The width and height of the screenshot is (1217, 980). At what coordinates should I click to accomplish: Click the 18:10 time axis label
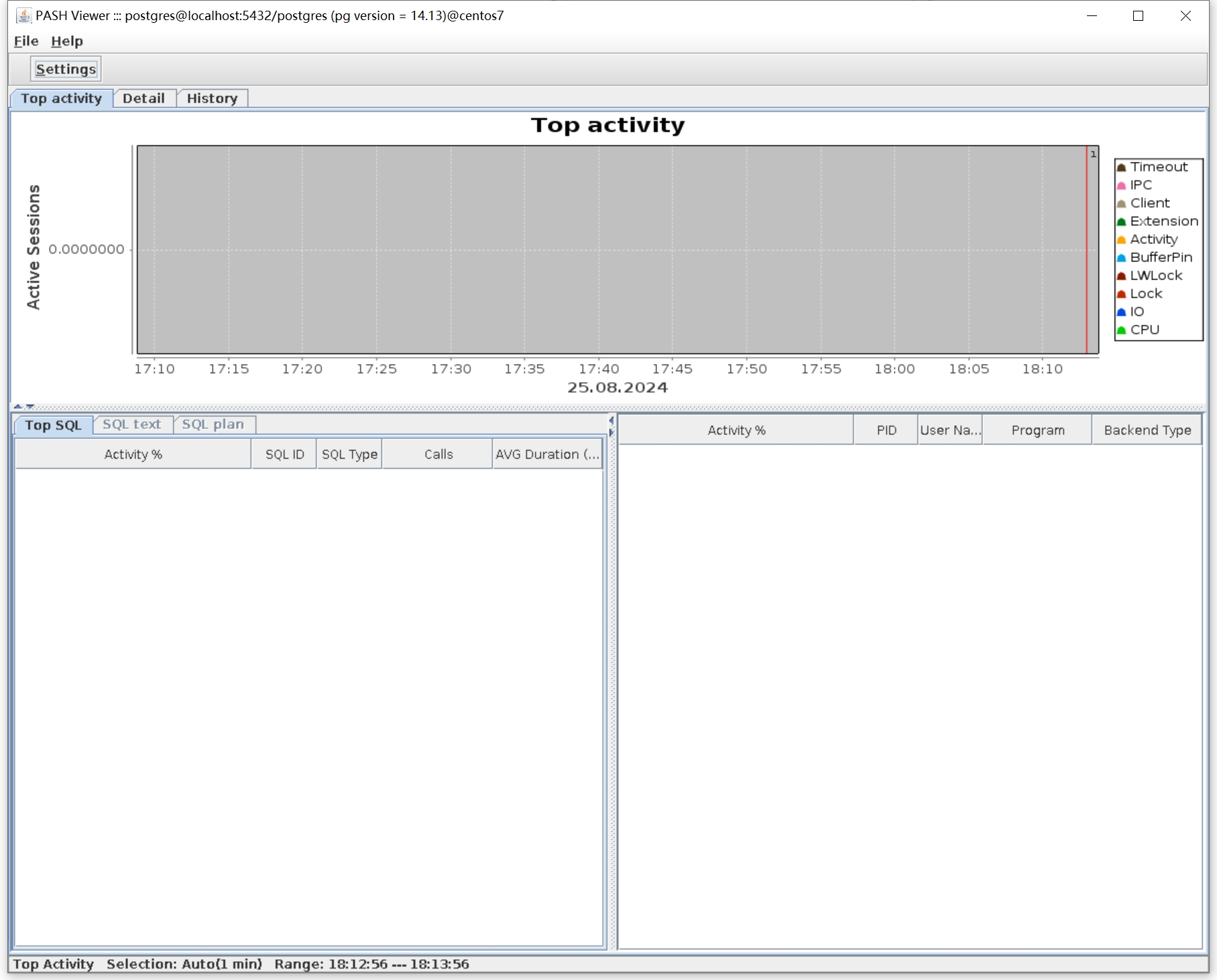[1043, 369]
